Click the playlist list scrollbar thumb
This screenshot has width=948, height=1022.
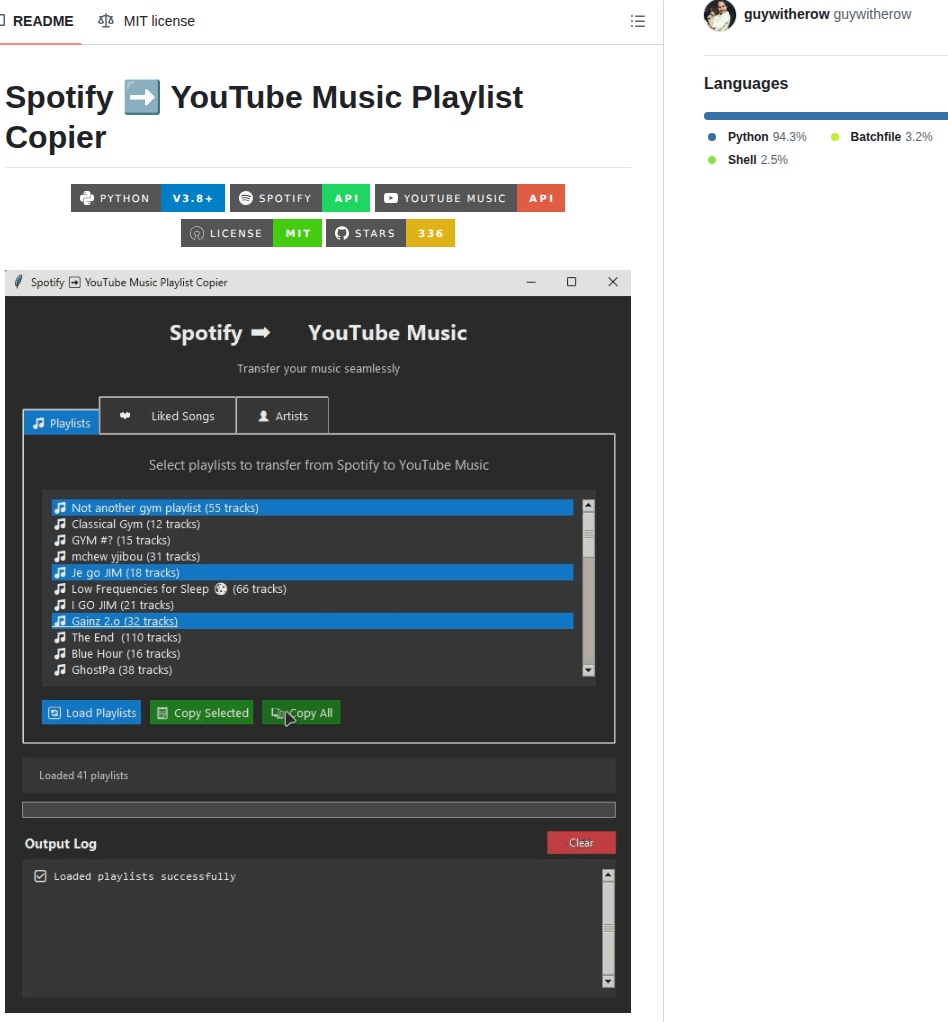click(x=588, y=535)
